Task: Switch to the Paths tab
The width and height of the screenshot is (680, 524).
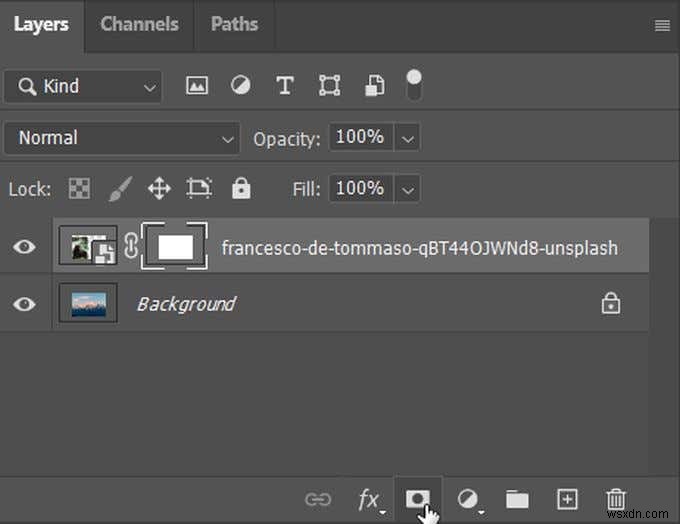Action: point(234,25)
